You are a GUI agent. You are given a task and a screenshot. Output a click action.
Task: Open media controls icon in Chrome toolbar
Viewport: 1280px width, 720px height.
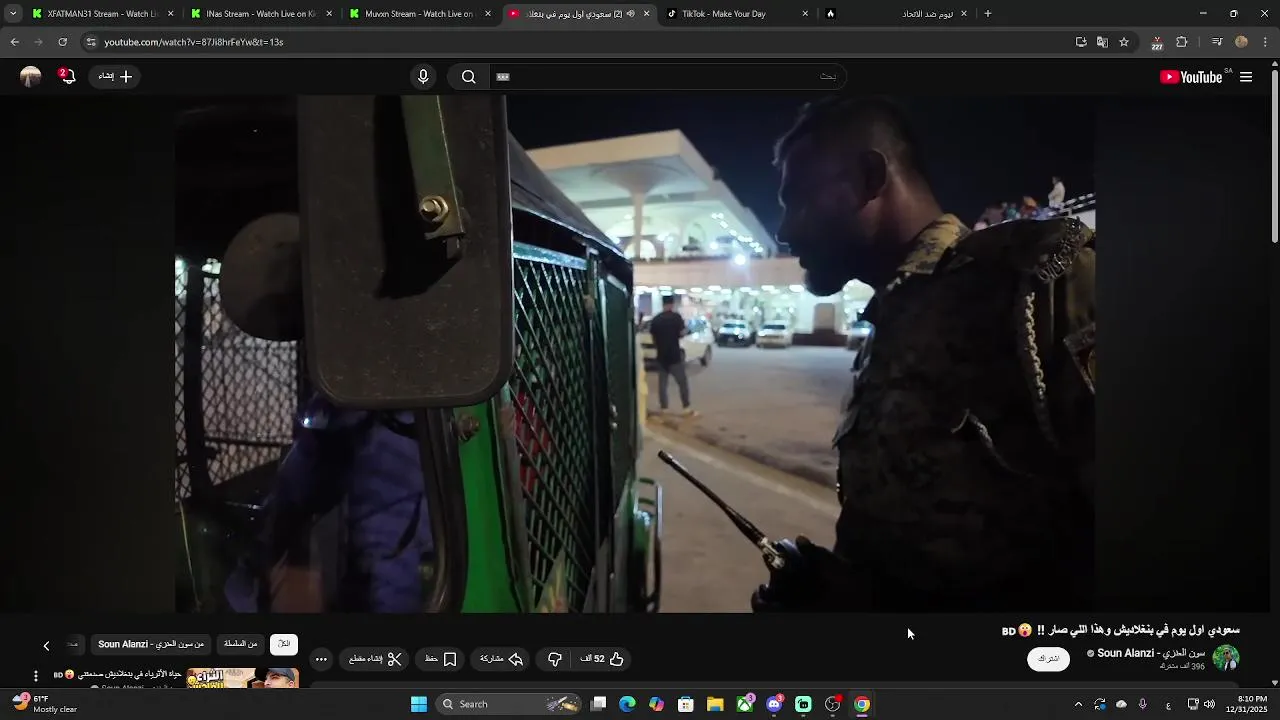click(x=1217, y=42)
